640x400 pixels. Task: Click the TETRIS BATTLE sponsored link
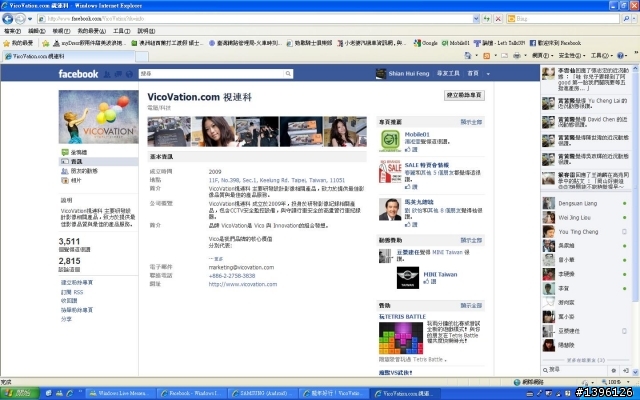click(402, 317)
